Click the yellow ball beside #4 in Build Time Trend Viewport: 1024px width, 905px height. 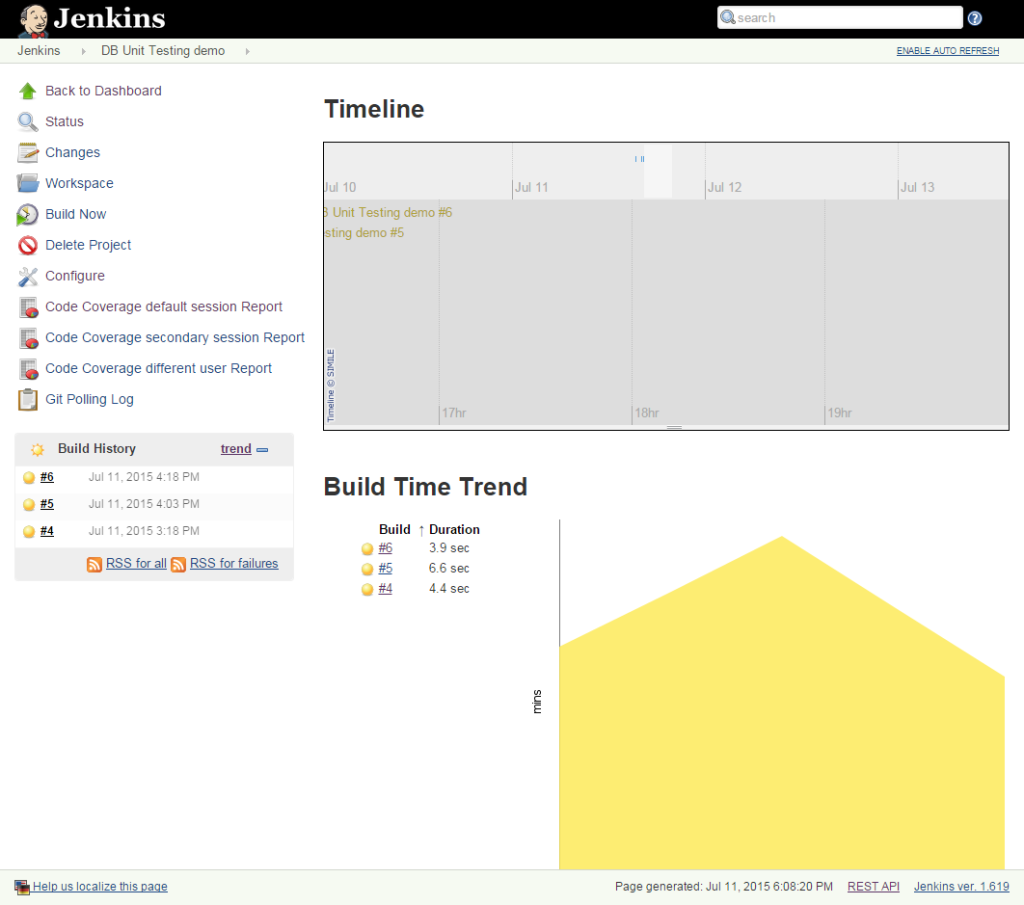pyautogui.click(x=367, y=590)
